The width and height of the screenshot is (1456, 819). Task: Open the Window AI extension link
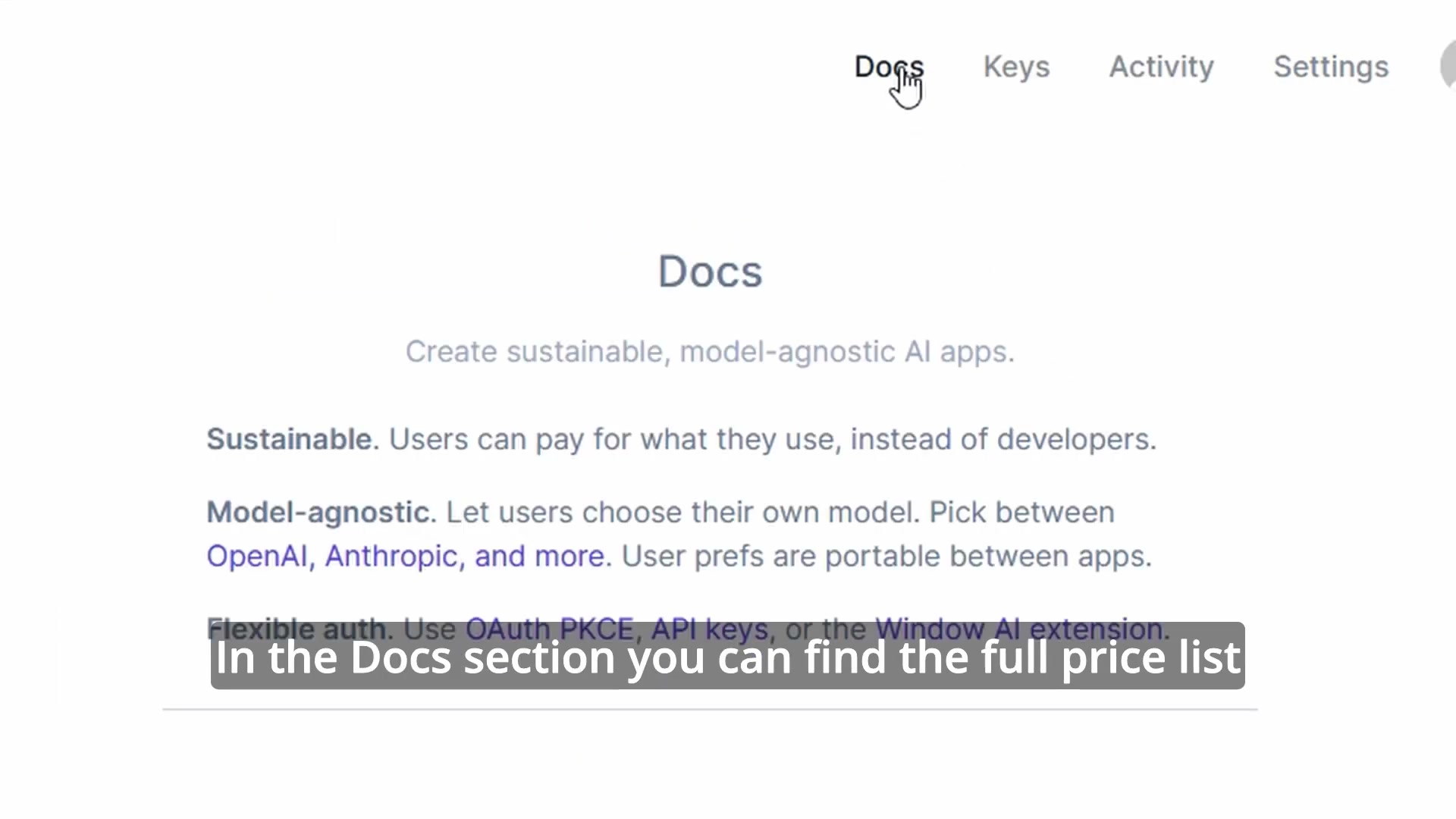pos(1019,629)
